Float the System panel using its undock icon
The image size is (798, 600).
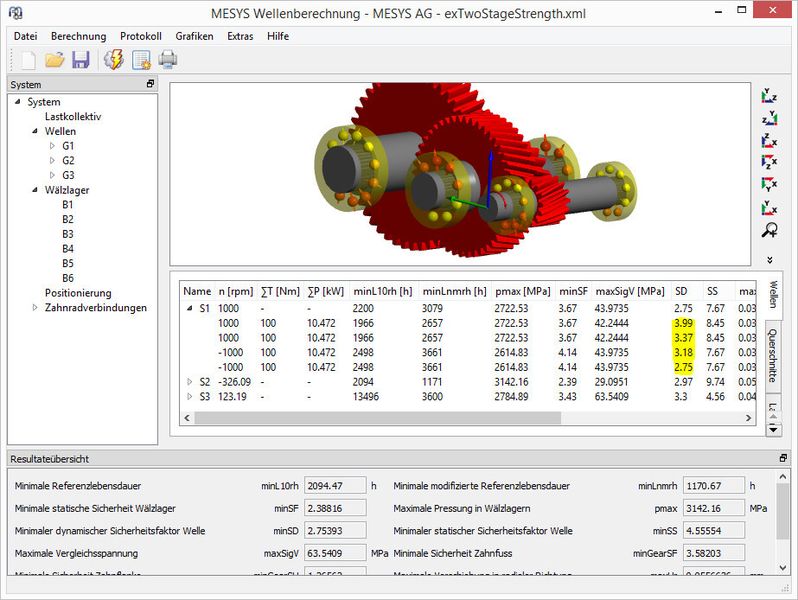tap(150, 85)
